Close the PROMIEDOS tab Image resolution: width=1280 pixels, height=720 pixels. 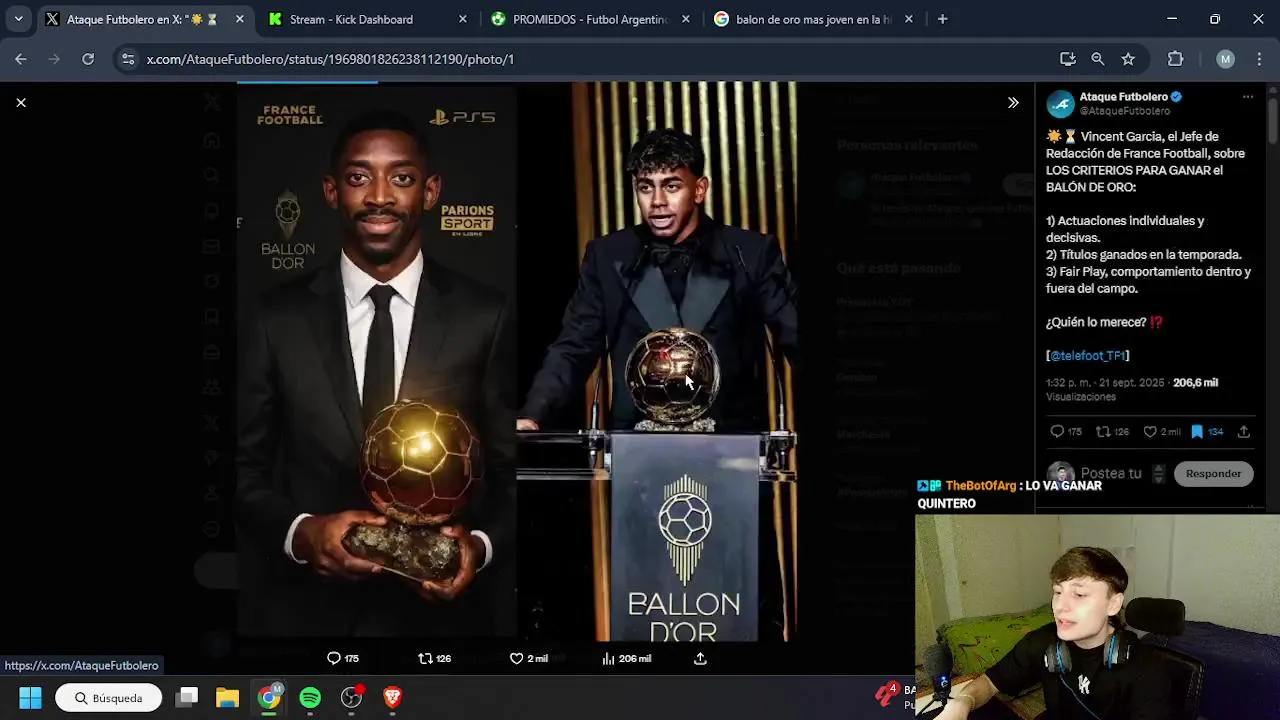click(685, 19)
